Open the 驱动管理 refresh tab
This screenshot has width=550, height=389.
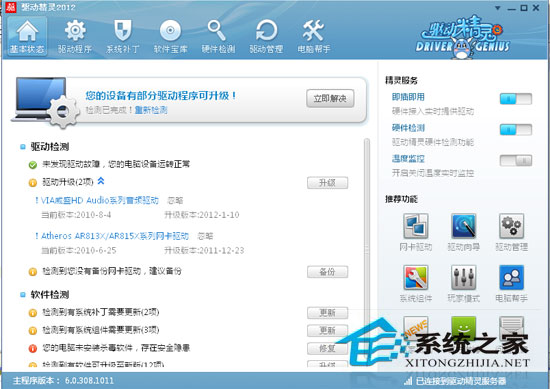click(266, 37)
